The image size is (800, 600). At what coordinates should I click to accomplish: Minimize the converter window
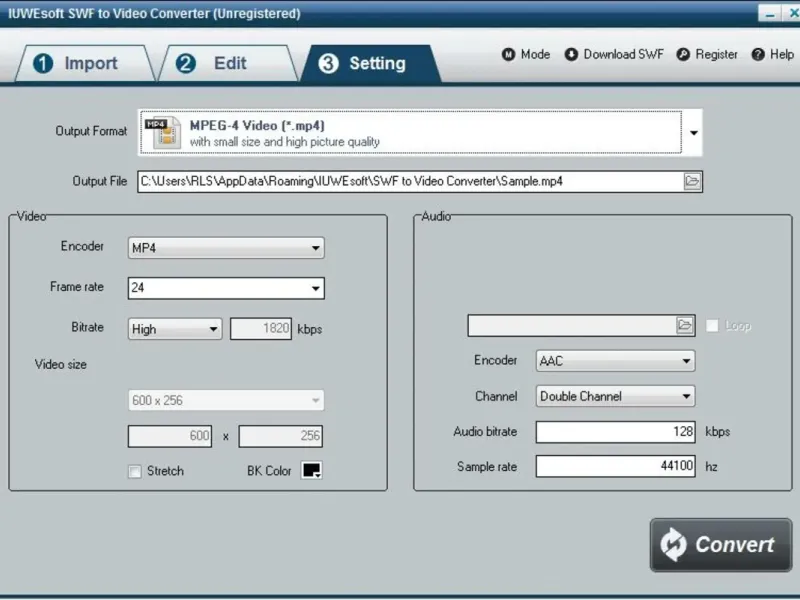(x=770, y=14)
